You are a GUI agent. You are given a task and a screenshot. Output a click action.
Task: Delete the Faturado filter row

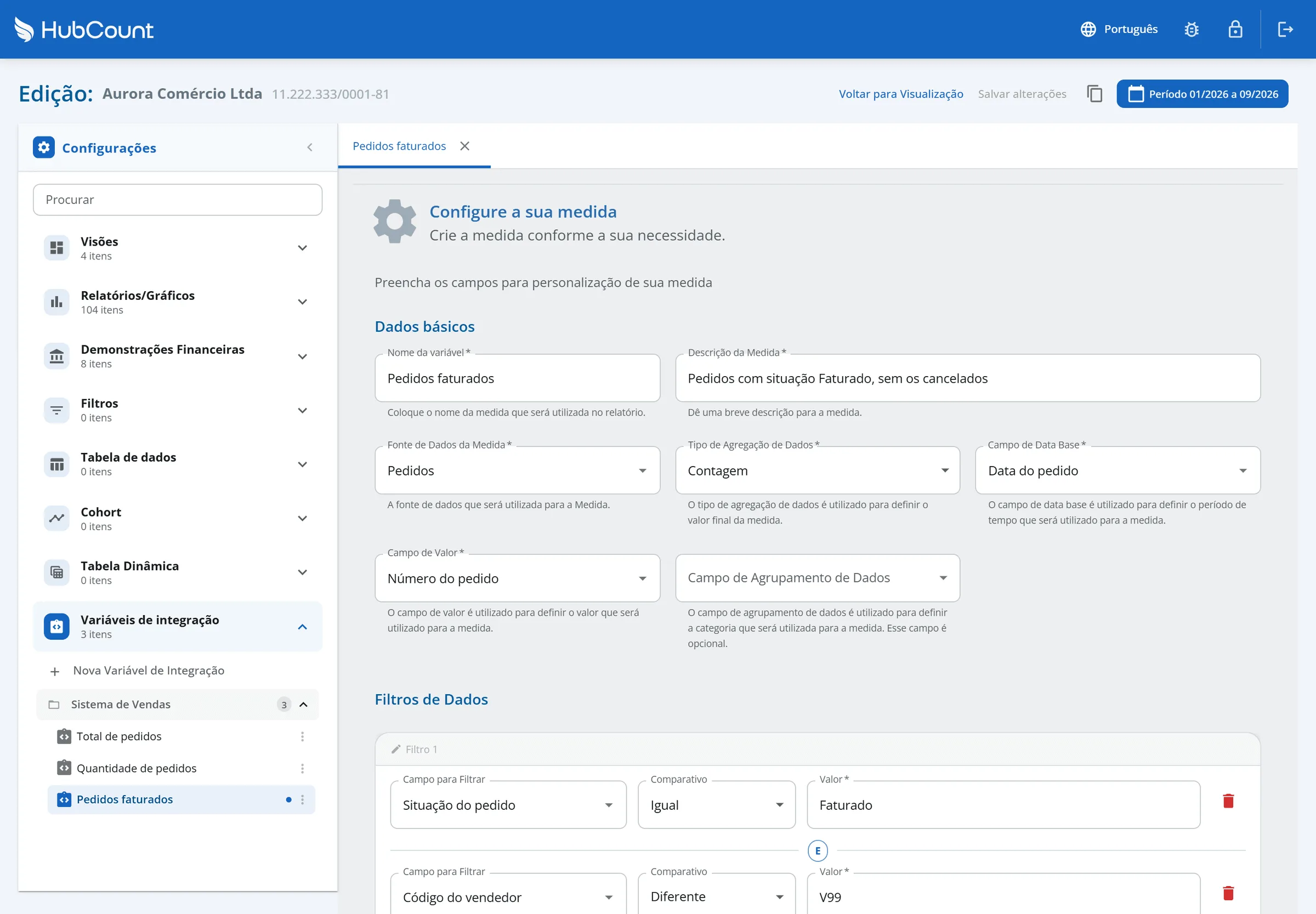[1228, 801]
